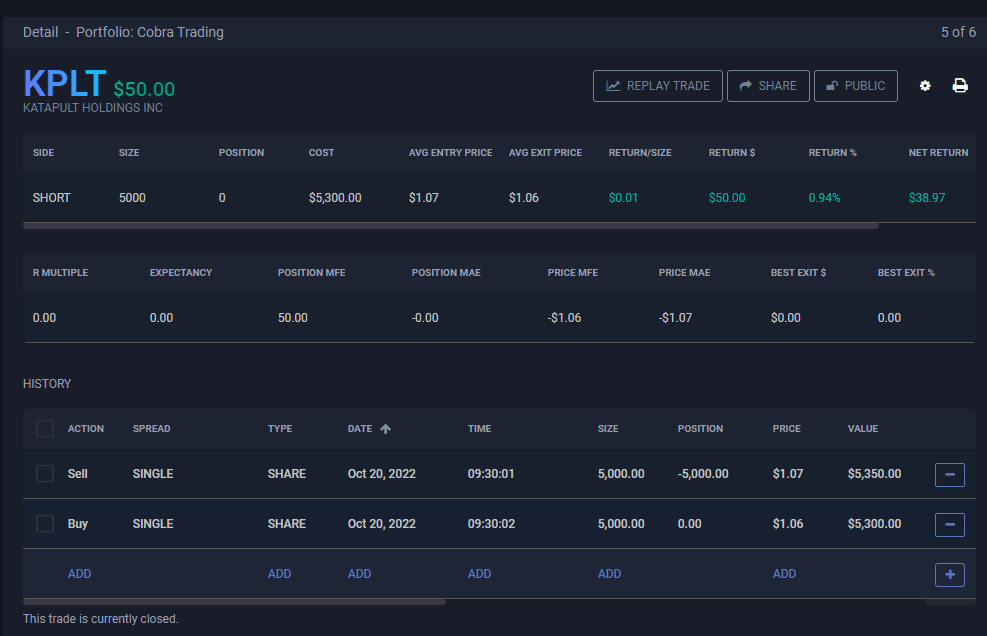The height and width of the screenshot is (636, 987).
Task: Click the Replay Trade button
Action: (657, 86)
